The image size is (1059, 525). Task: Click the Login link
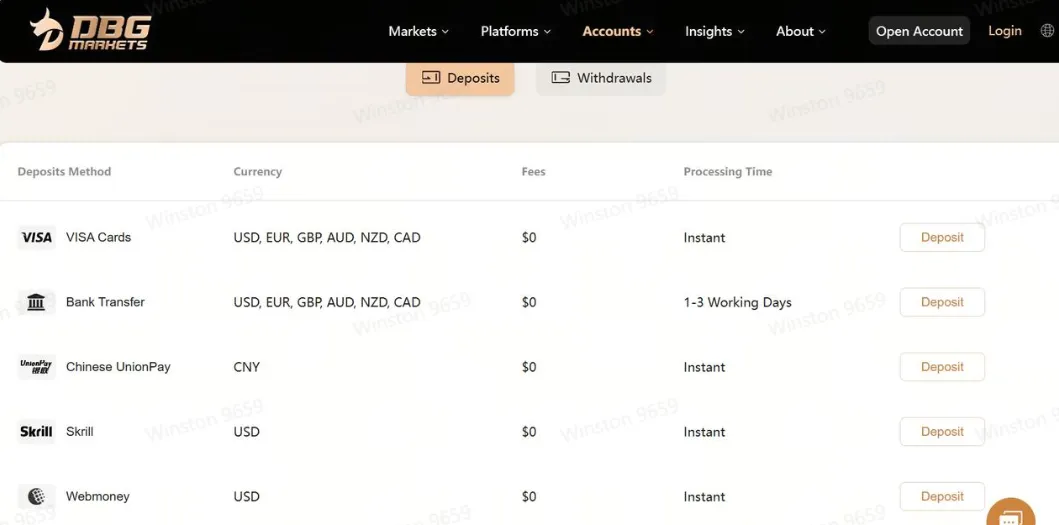click(x=1005, y=31)
